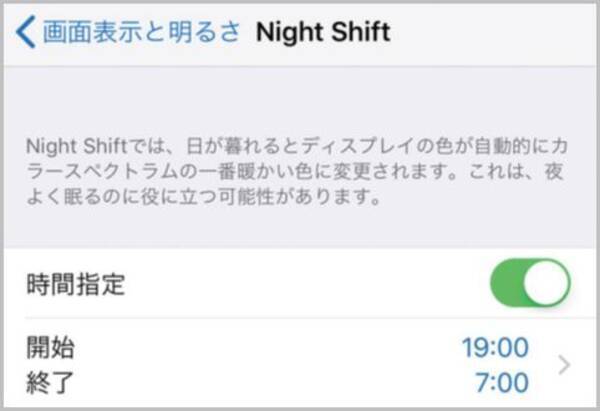
Task: Select the 終了 label
Action: [50, 384]
